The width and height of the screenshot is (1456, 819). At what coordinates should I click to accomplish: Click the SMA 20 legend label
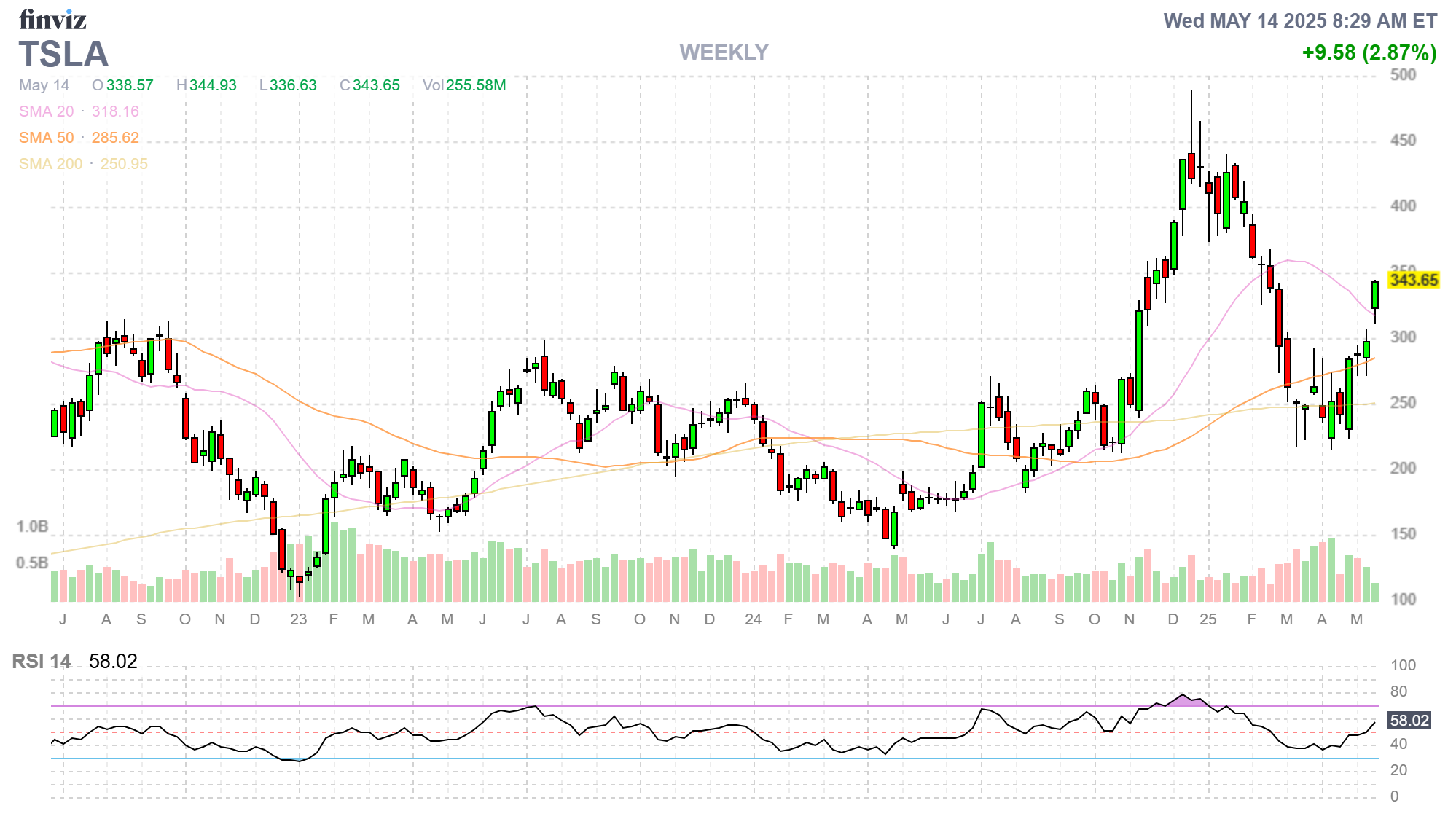[x=46, y=111]
